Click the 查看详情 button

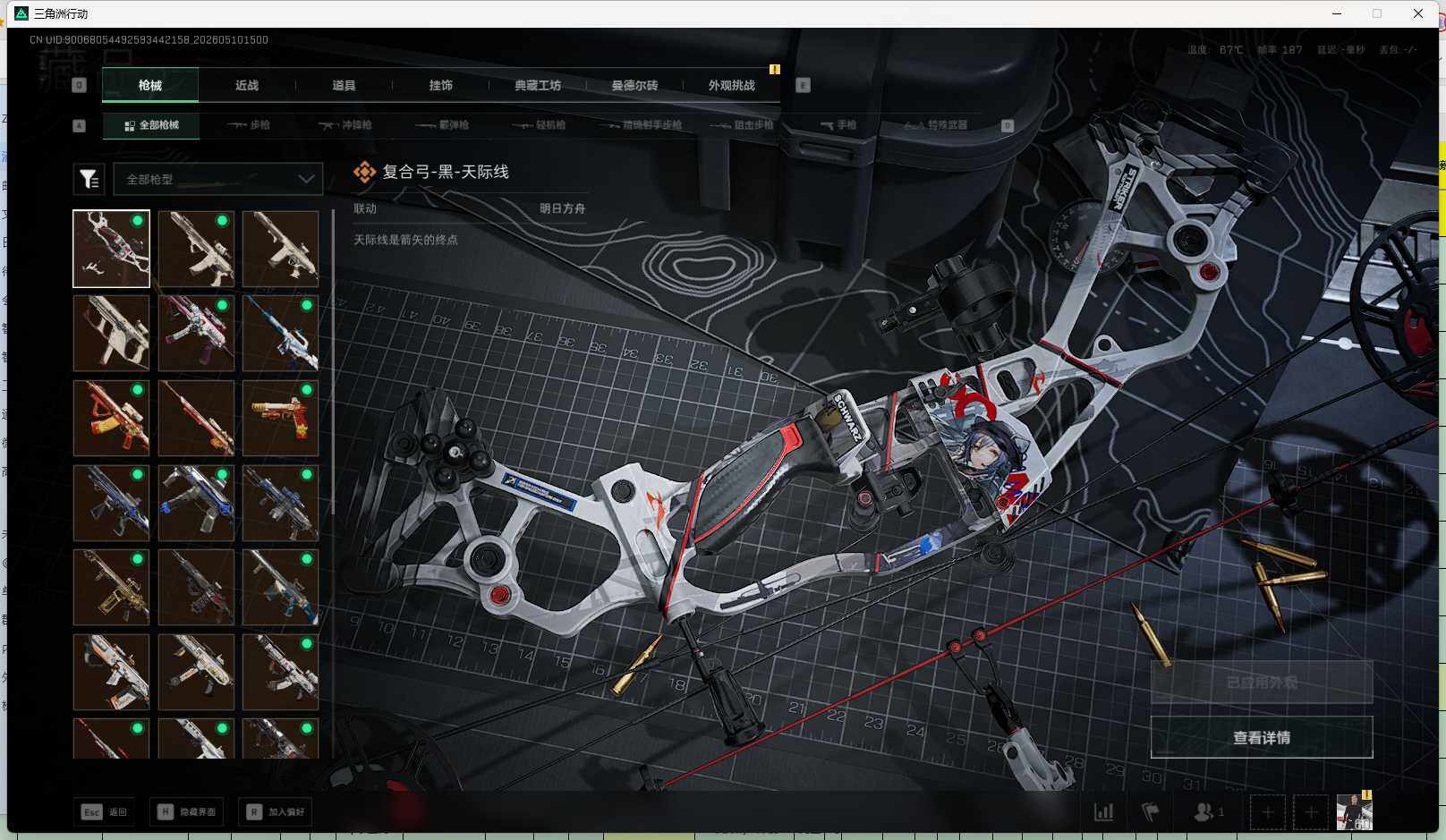pyautogui.click(x=1262, y=737)
